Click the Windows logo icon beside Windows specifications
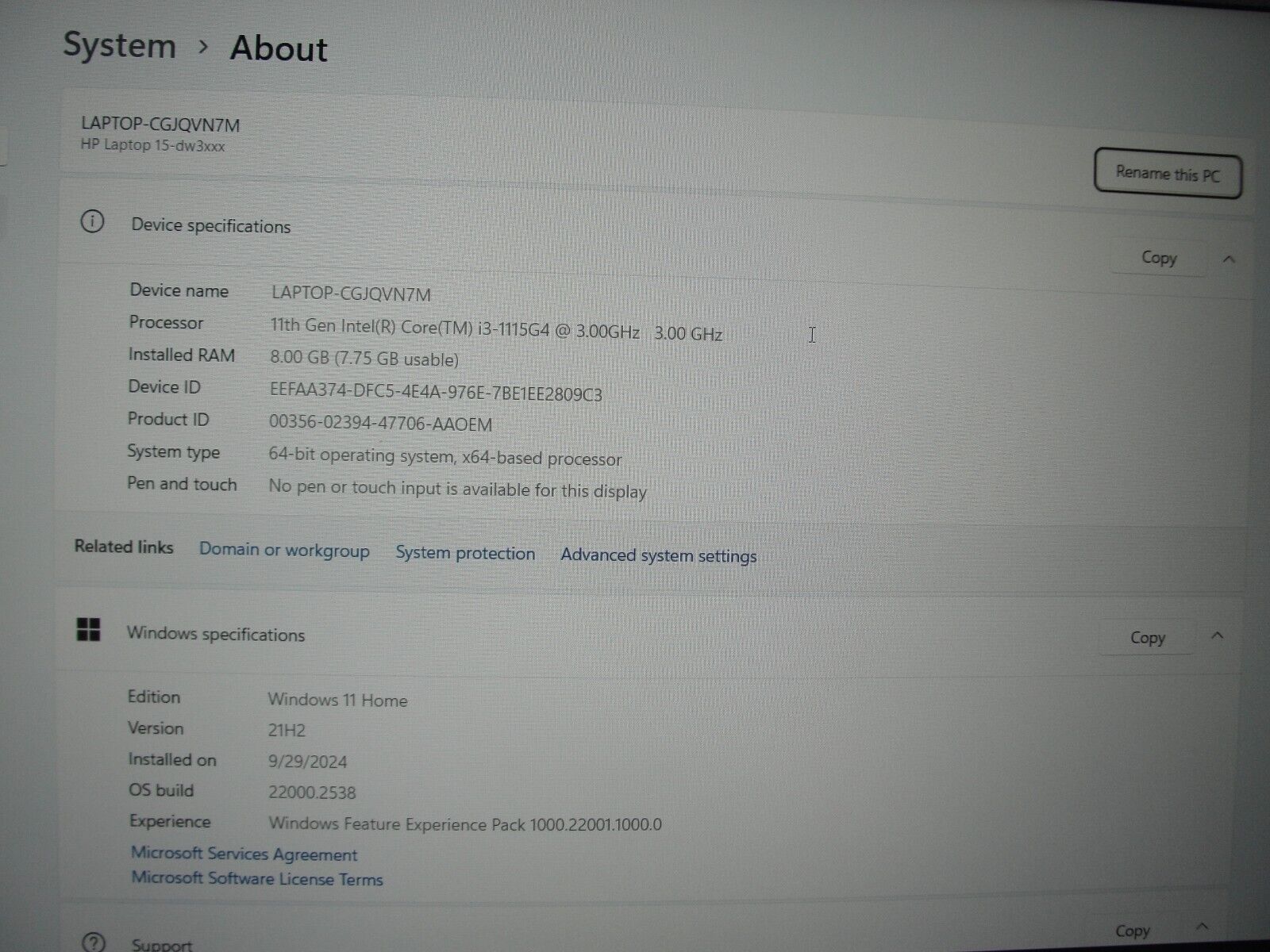Screen dimensions: 1270x952 [88, 630]
